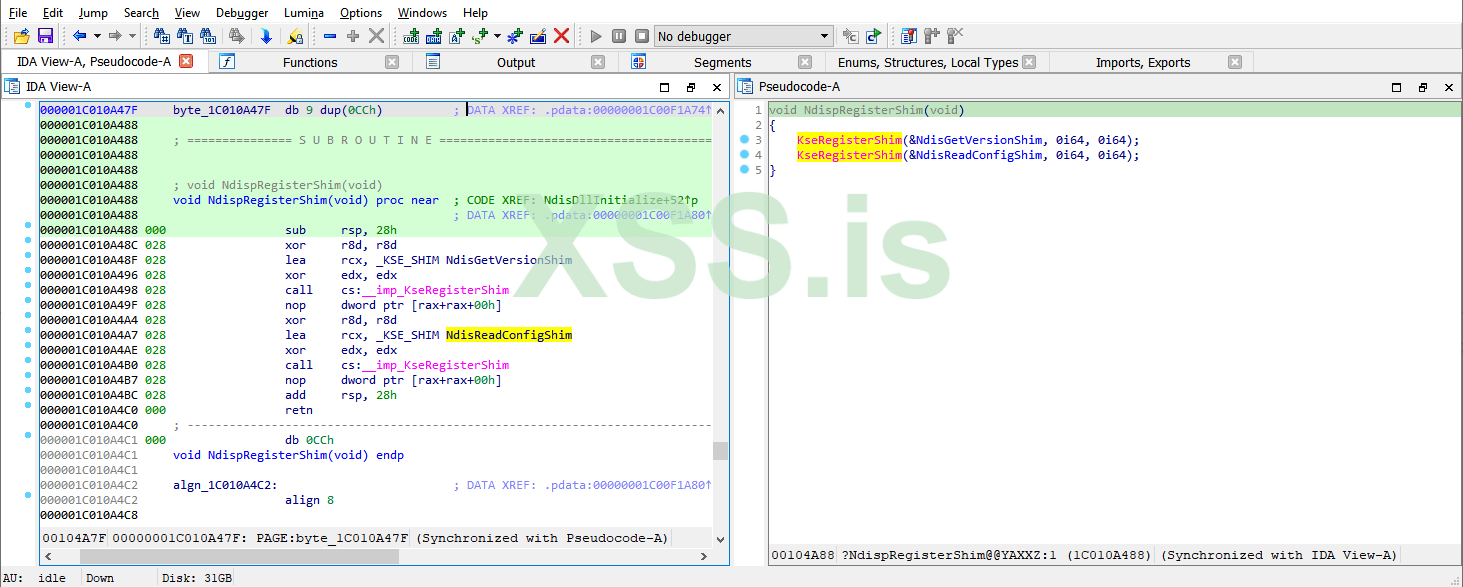
Task: Click the gray arrow C source icon
Action: pos(851,36)
